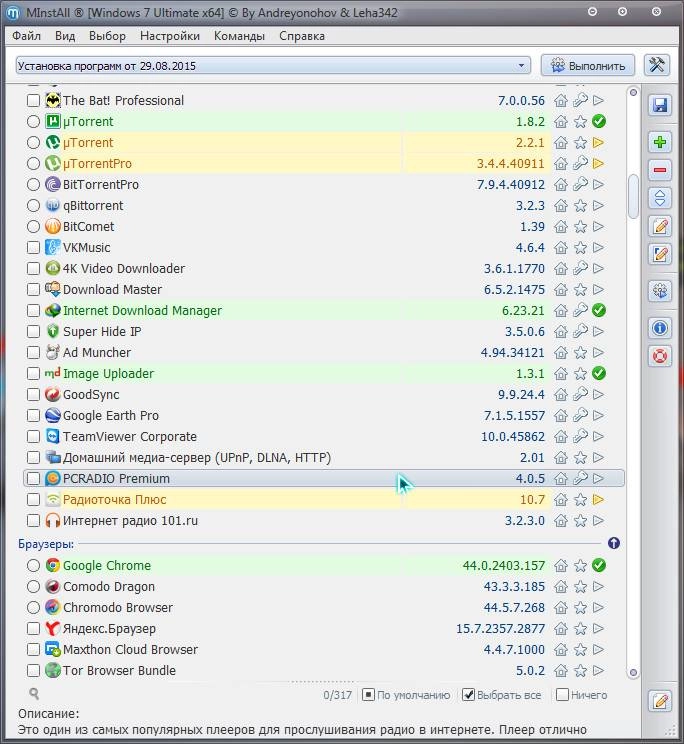Click the key icon in GoodSync row
This screenshot has height=744, width=684.
coord(580,394)
